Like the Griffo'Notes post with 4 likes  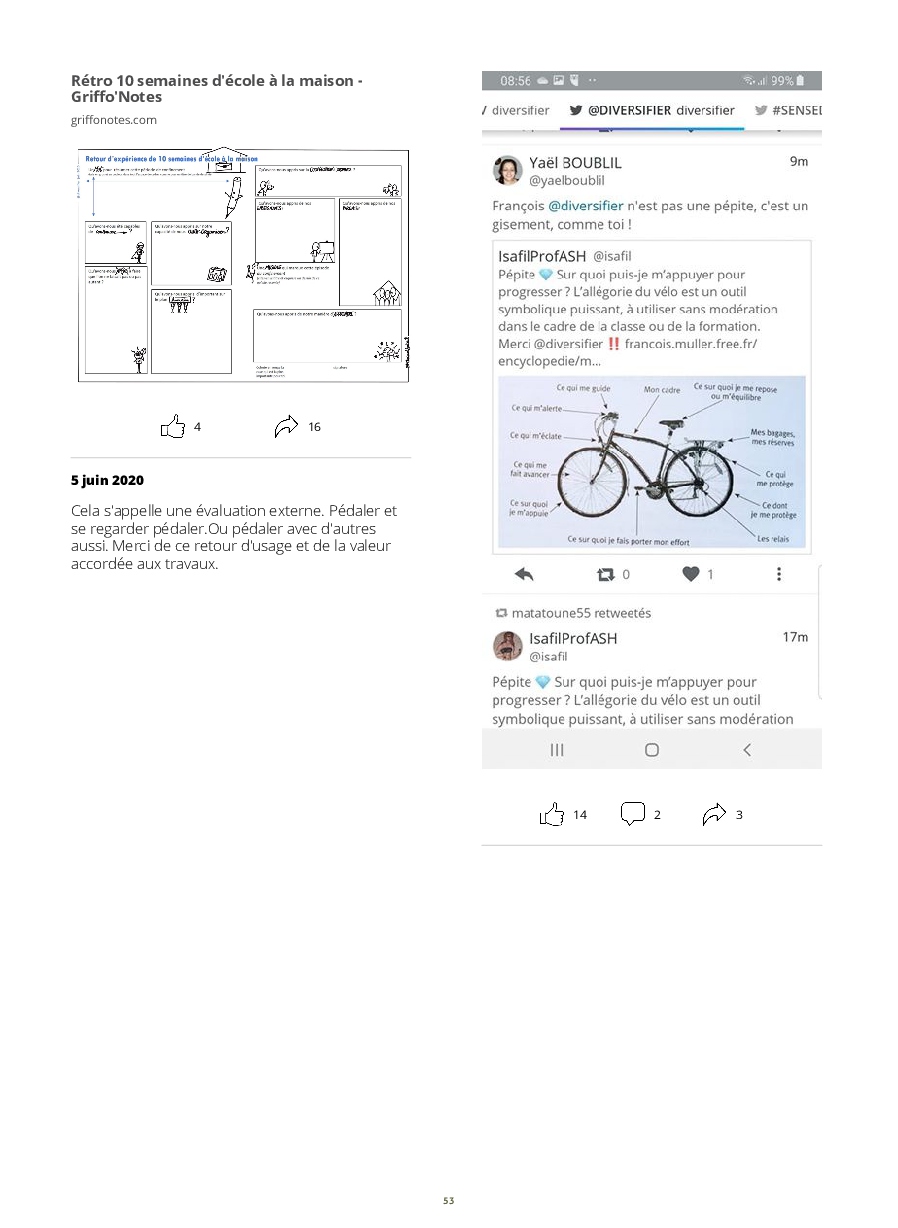coord(173,427)
